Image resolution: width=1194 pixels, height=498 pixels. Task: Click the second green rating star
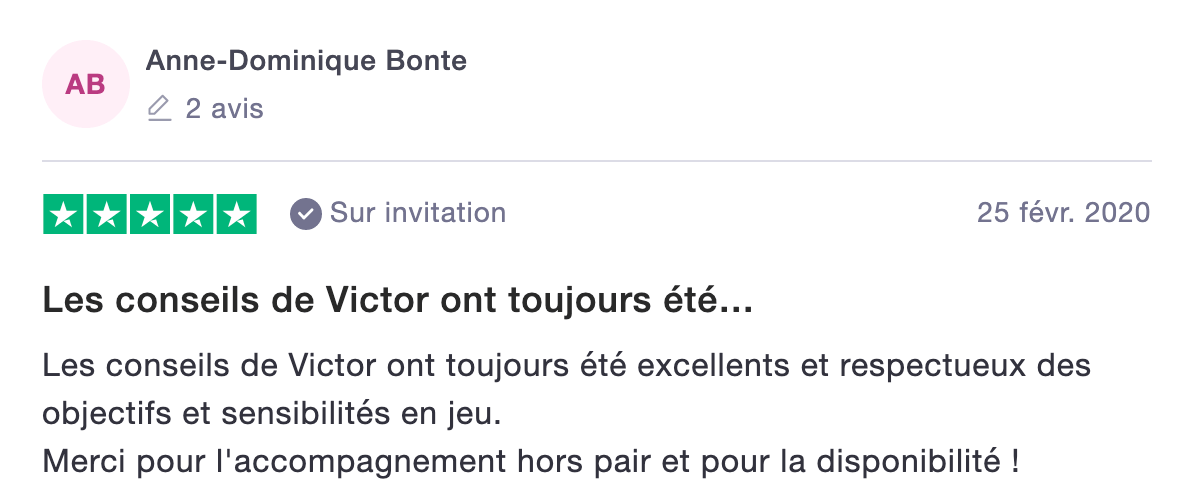(107, 214)
